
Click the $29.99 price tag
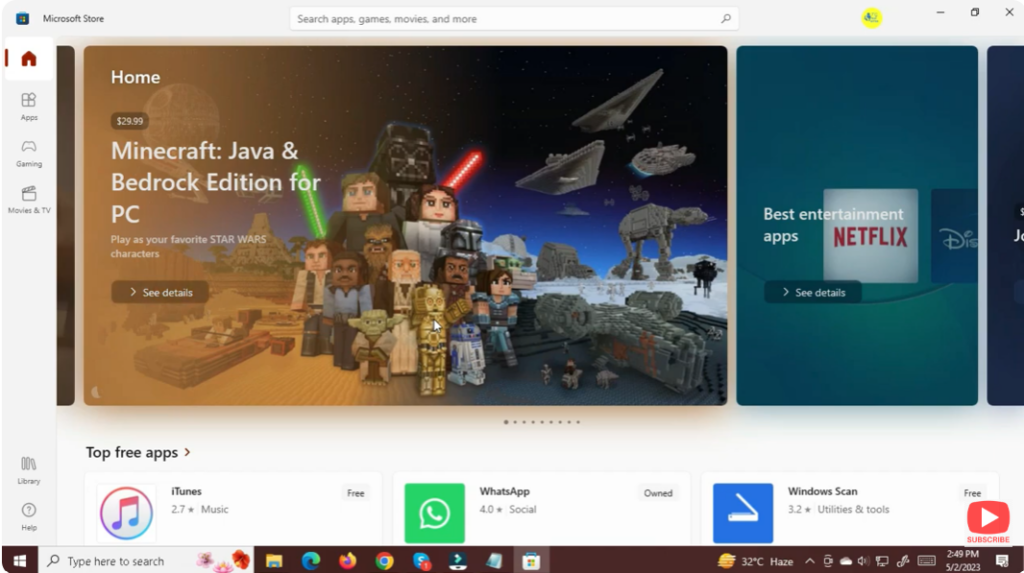129,121
